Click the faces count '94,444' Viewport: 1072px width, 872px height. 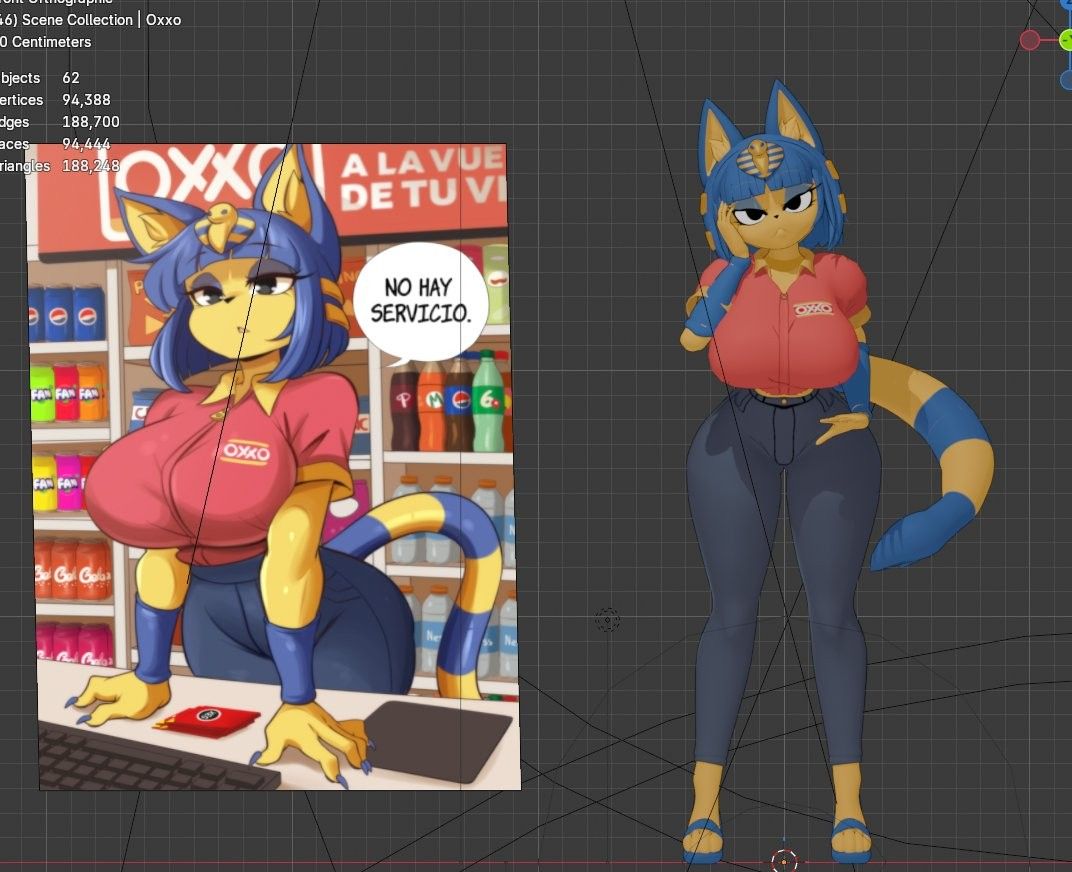[x=86, y=144]
